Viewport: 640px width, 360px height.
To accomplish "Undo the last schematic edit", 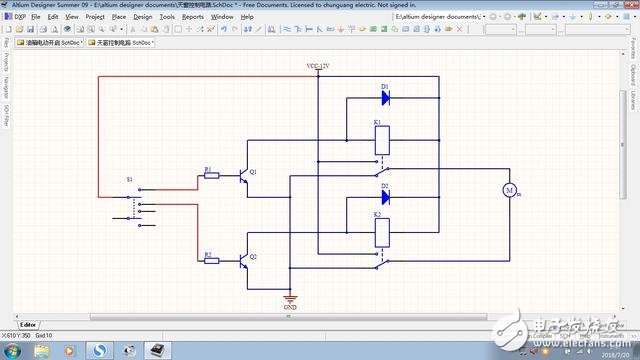I will click(224, 29).
